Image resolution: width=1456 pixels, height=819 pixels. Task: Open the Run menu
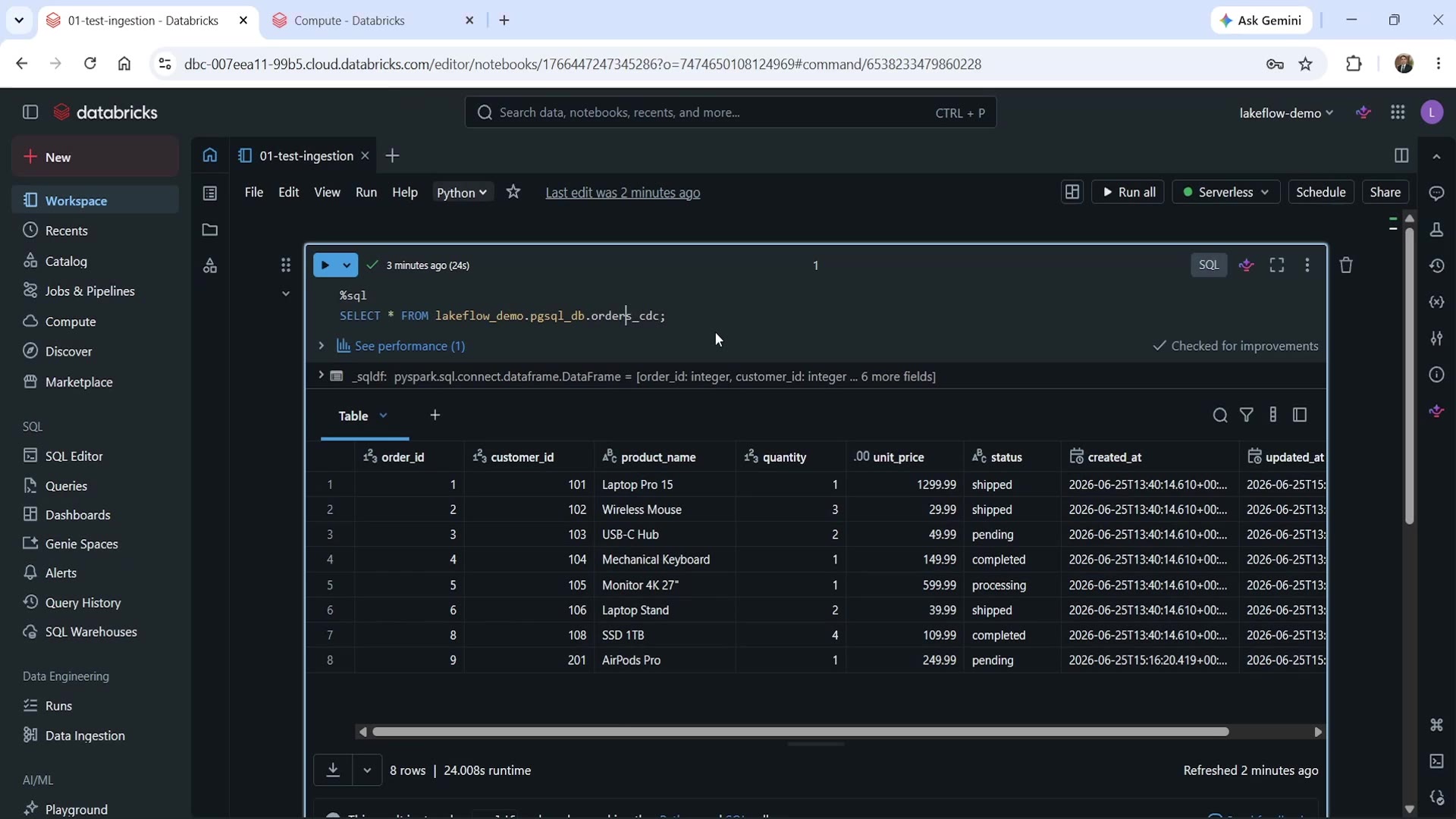(x=366, y=193)
